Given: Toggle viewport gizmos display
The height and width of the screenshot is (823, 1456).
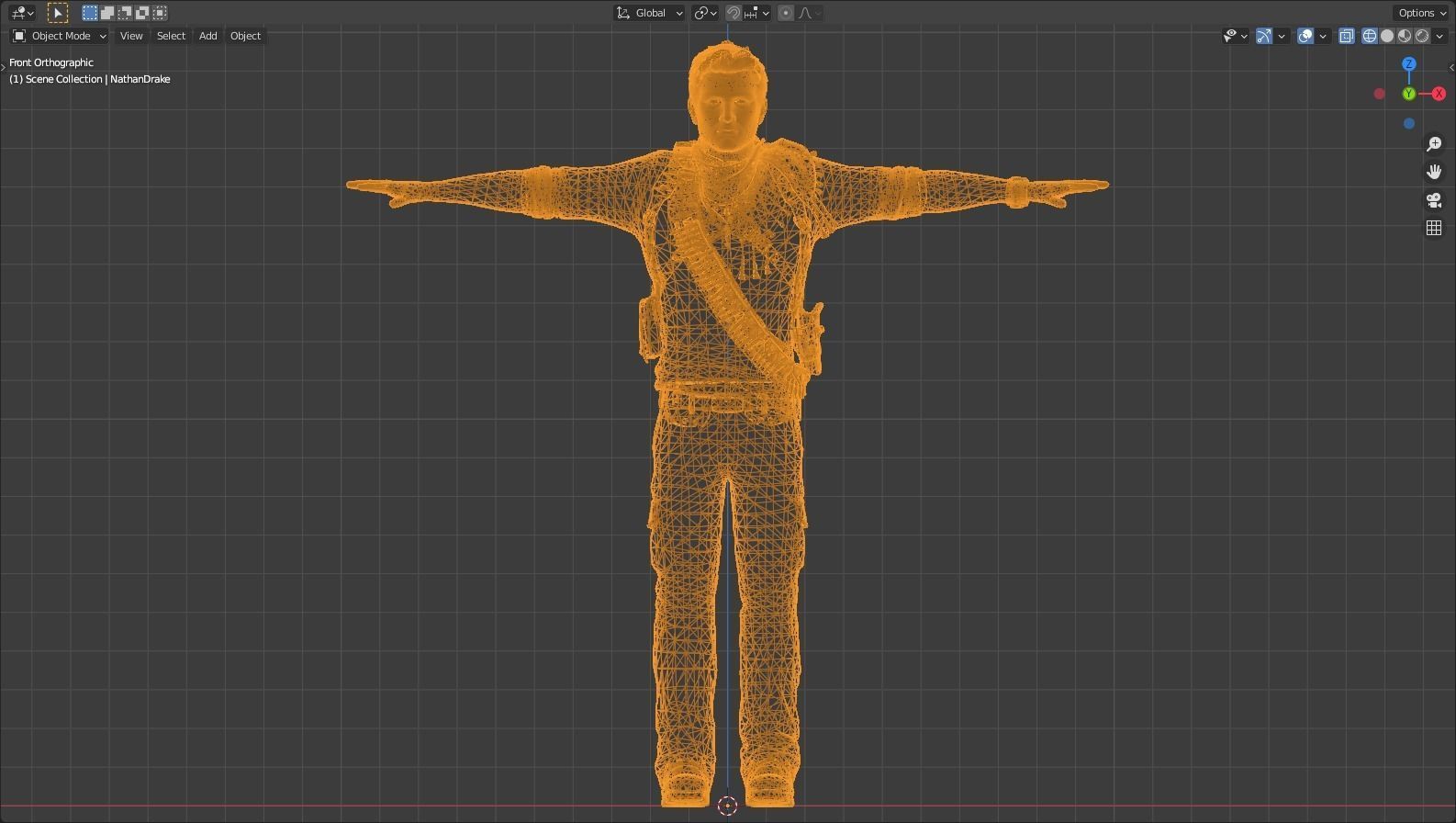Looking at the screenshot, I should pos(1264,36).
